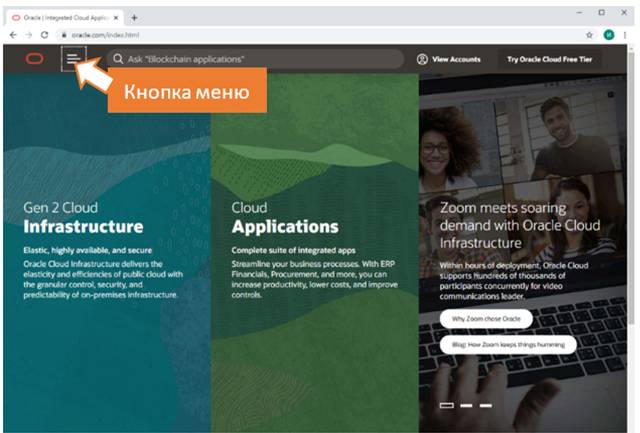Reload the page

click(x=45, y=34)
